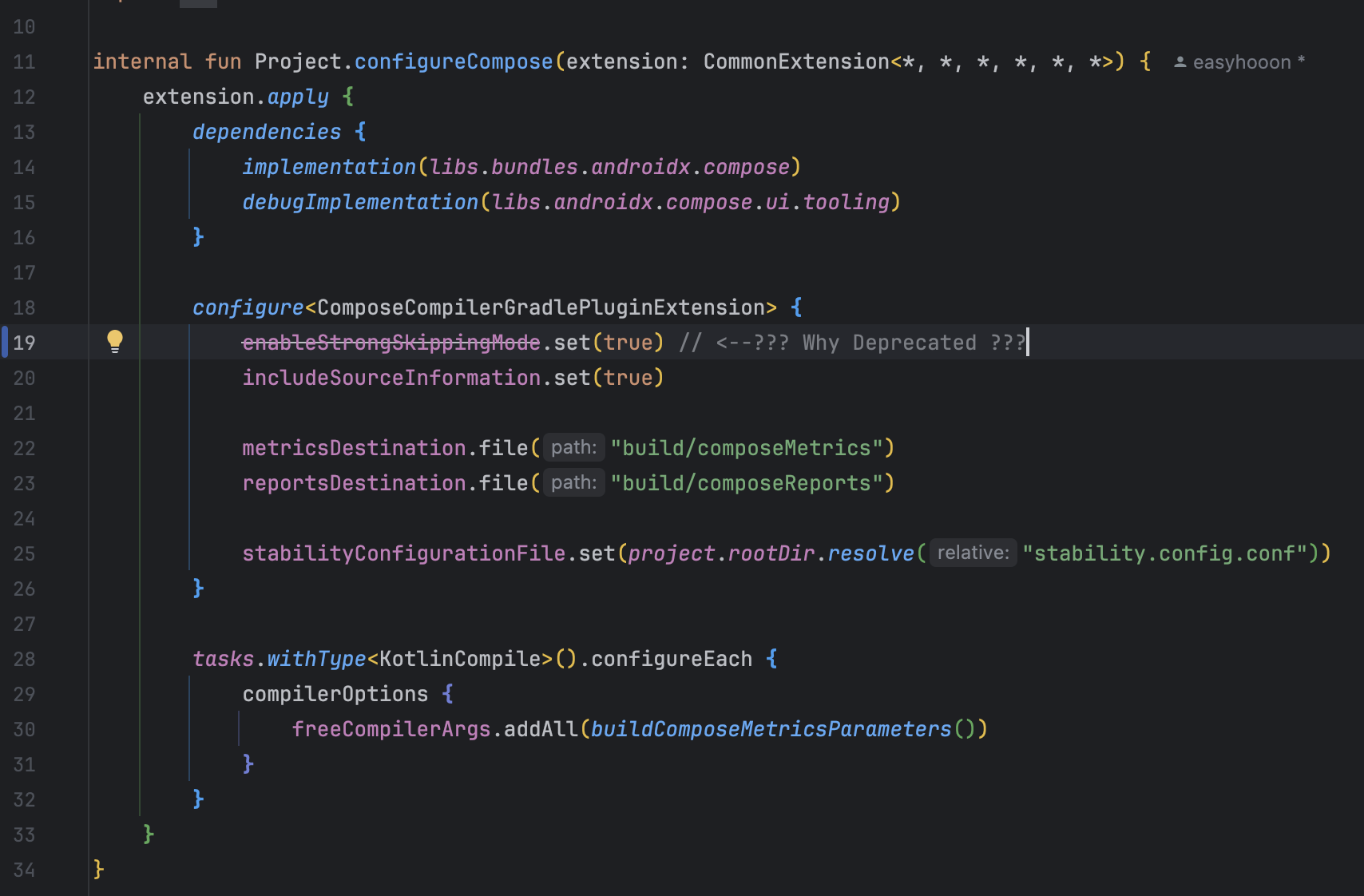Select libs.bundles.androidx.compose argument
The height and width of the screenshot is (896, 1364).
[609, 167]
